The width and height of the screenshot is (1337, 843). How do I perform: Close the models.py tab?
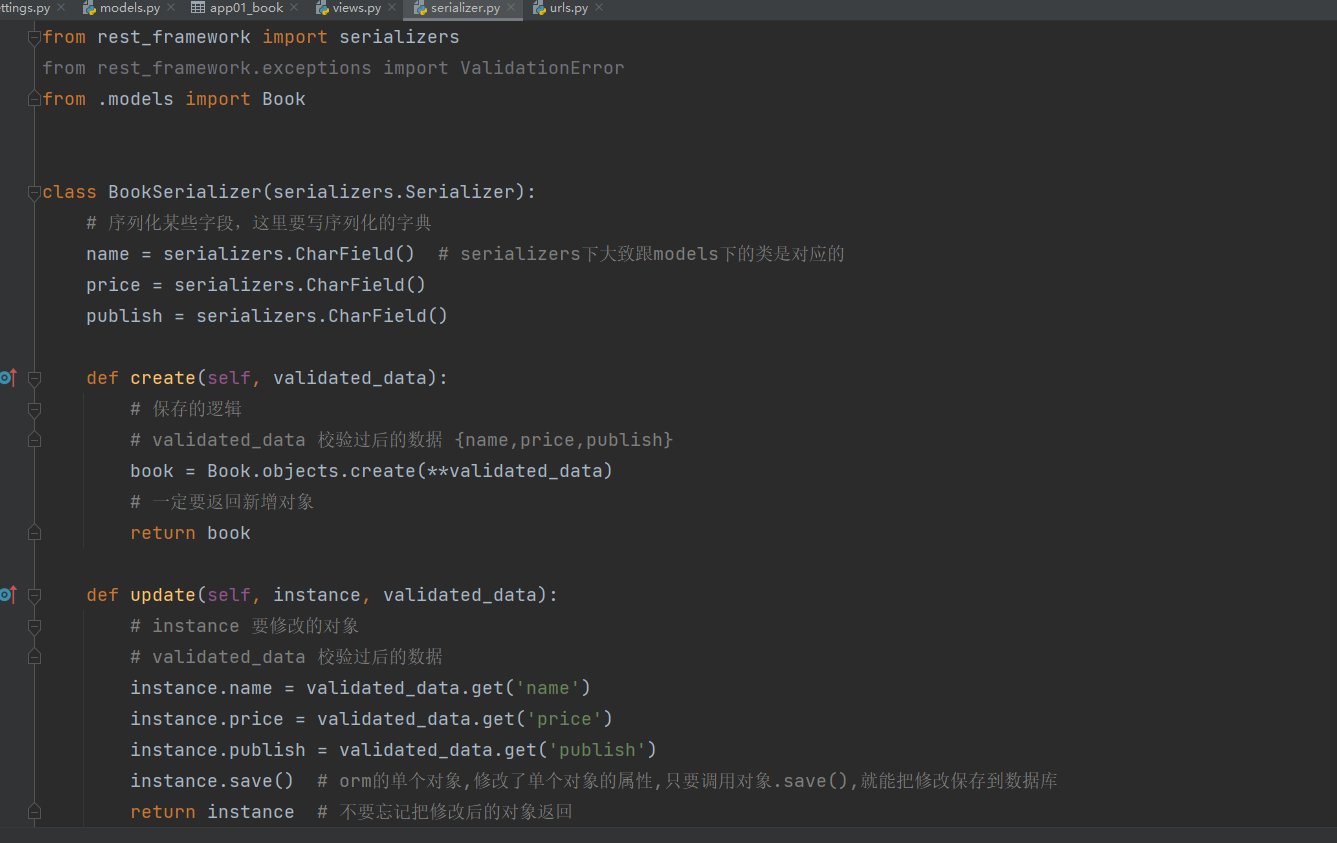[171, 8]
